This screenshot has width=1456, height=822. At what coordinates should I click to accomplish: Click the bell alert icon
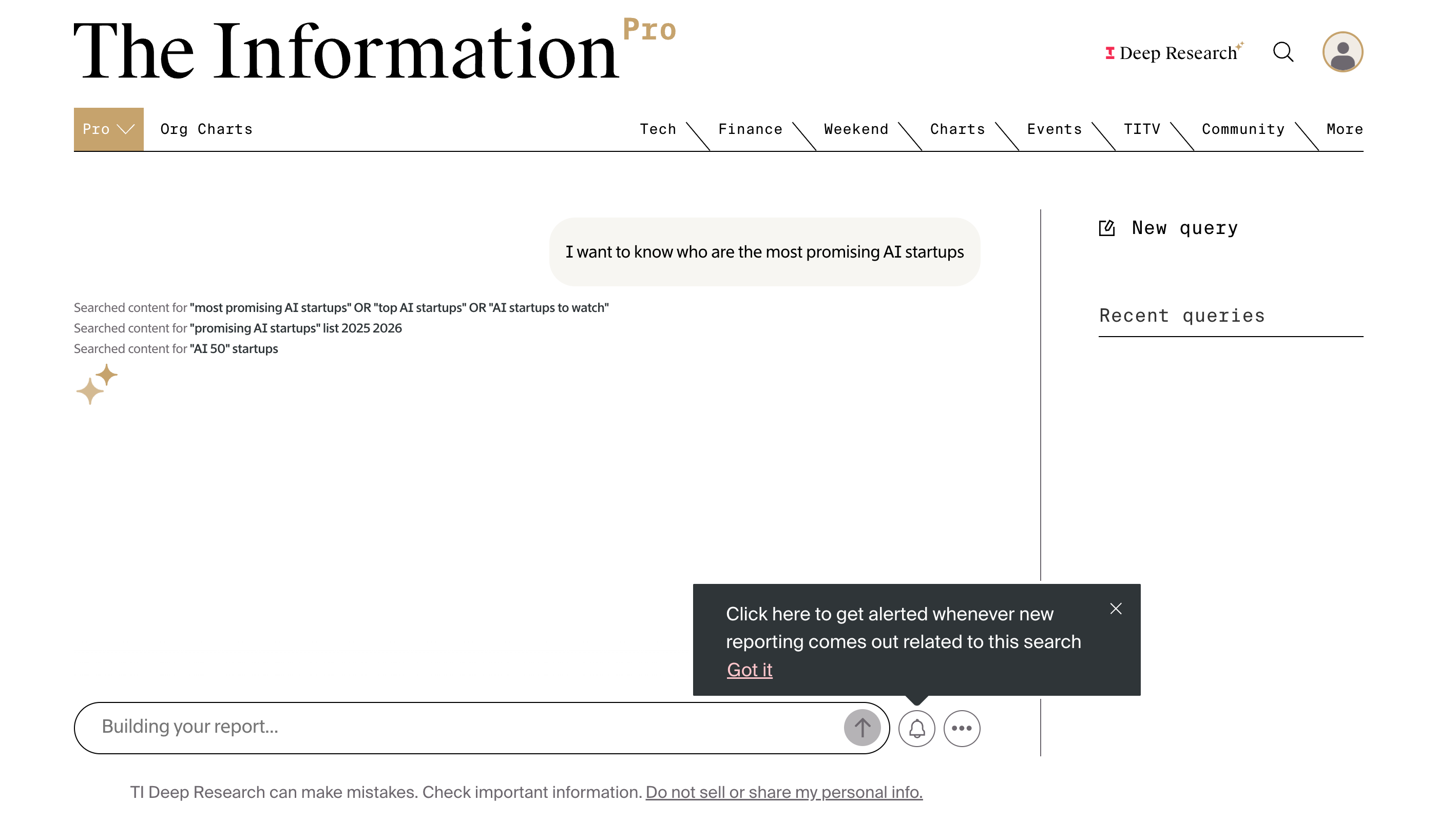[917, 728]
